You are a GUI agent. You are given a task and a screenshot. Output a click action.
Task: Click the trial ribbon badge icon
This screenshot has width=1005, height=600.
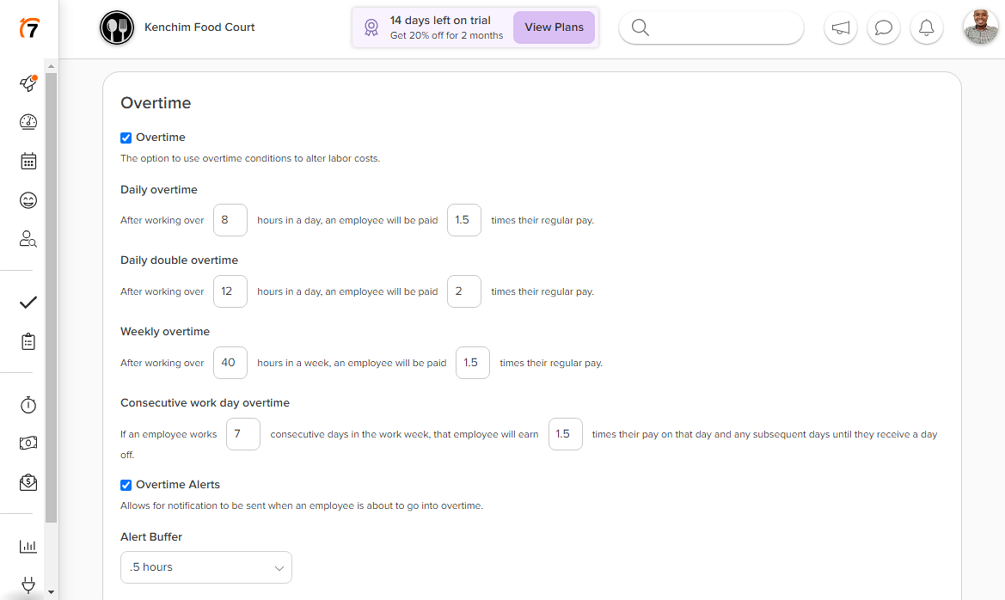(x=371, y=28)
